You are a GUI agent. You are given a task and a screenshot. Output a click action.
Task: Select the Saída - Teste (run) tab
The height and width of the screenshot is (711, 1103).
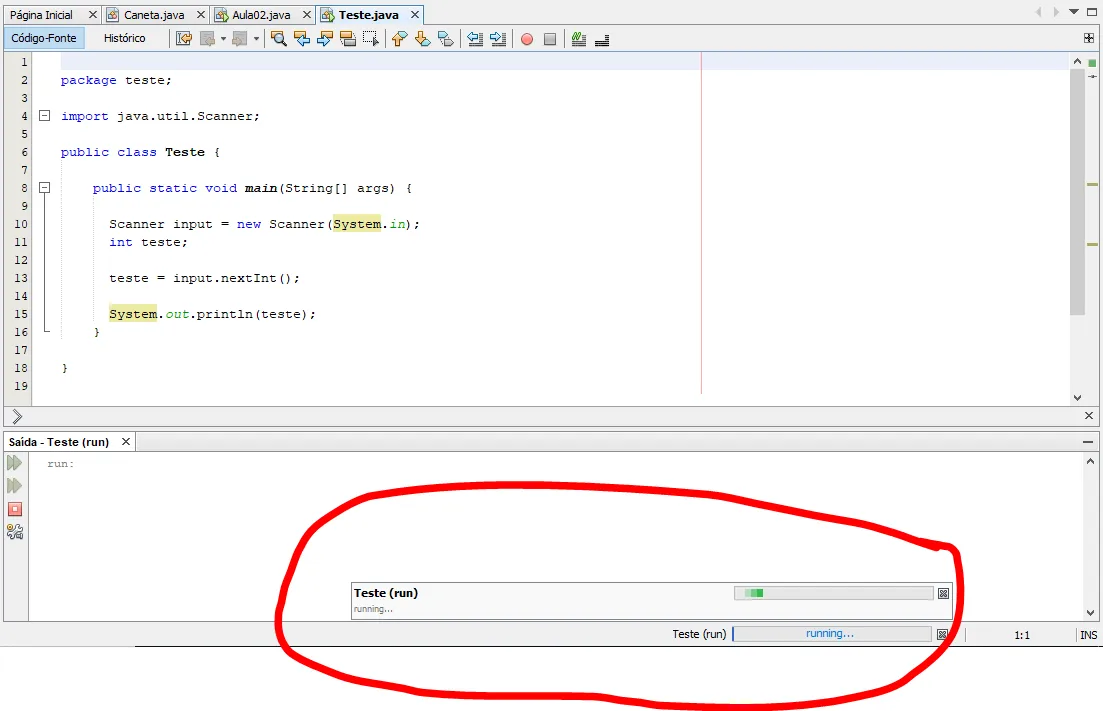pos(59,442)
